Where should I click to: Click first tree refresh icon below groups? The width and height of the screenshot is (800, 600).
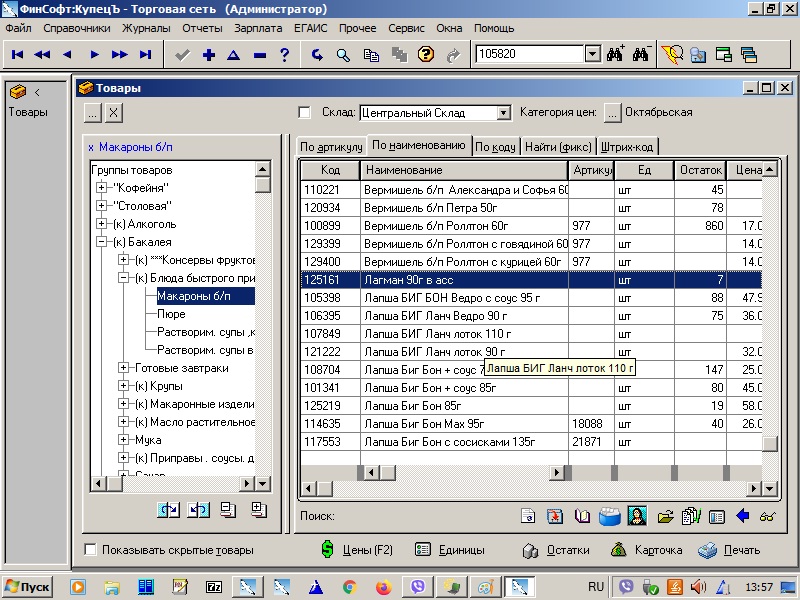168,509
